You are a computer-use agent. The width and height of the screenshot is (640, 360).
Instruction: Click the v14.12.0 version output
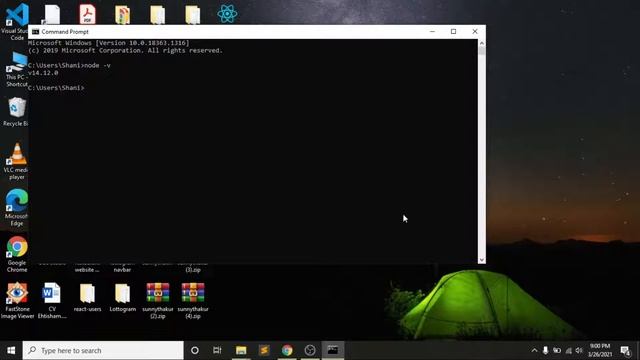(x=43, y=73)
